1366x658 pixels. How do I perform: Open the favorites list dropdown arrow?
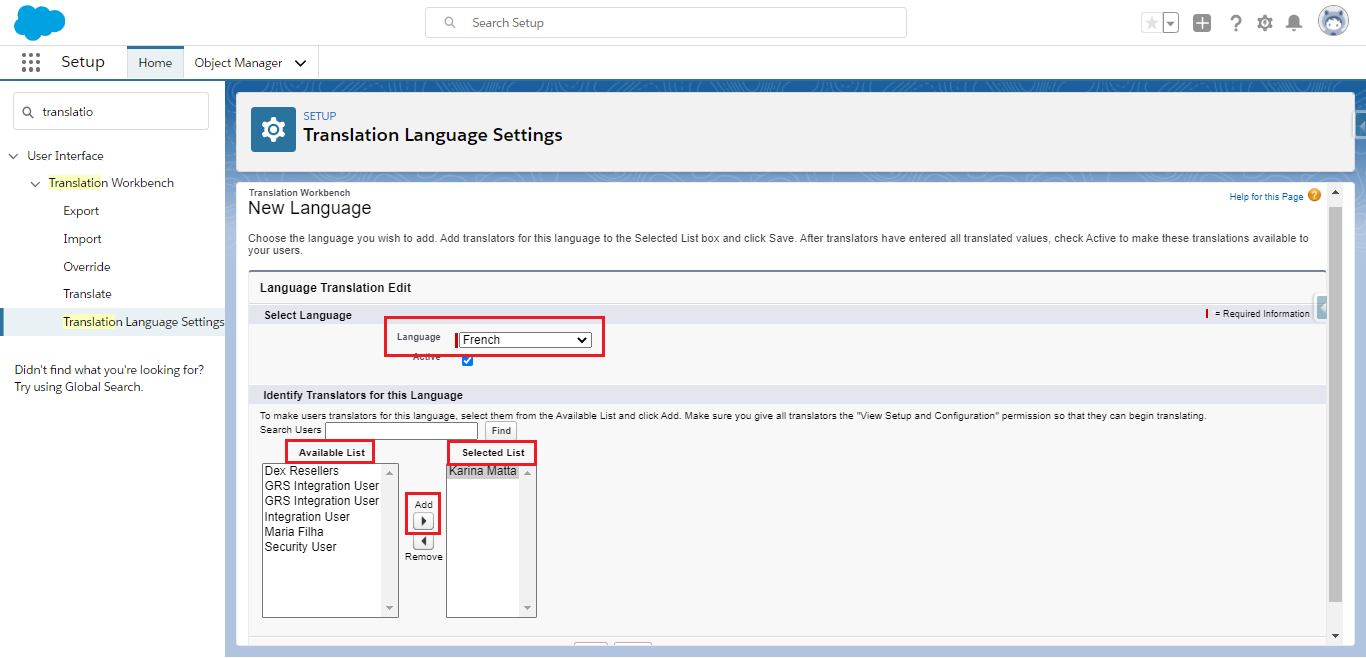pos(1171,23)
